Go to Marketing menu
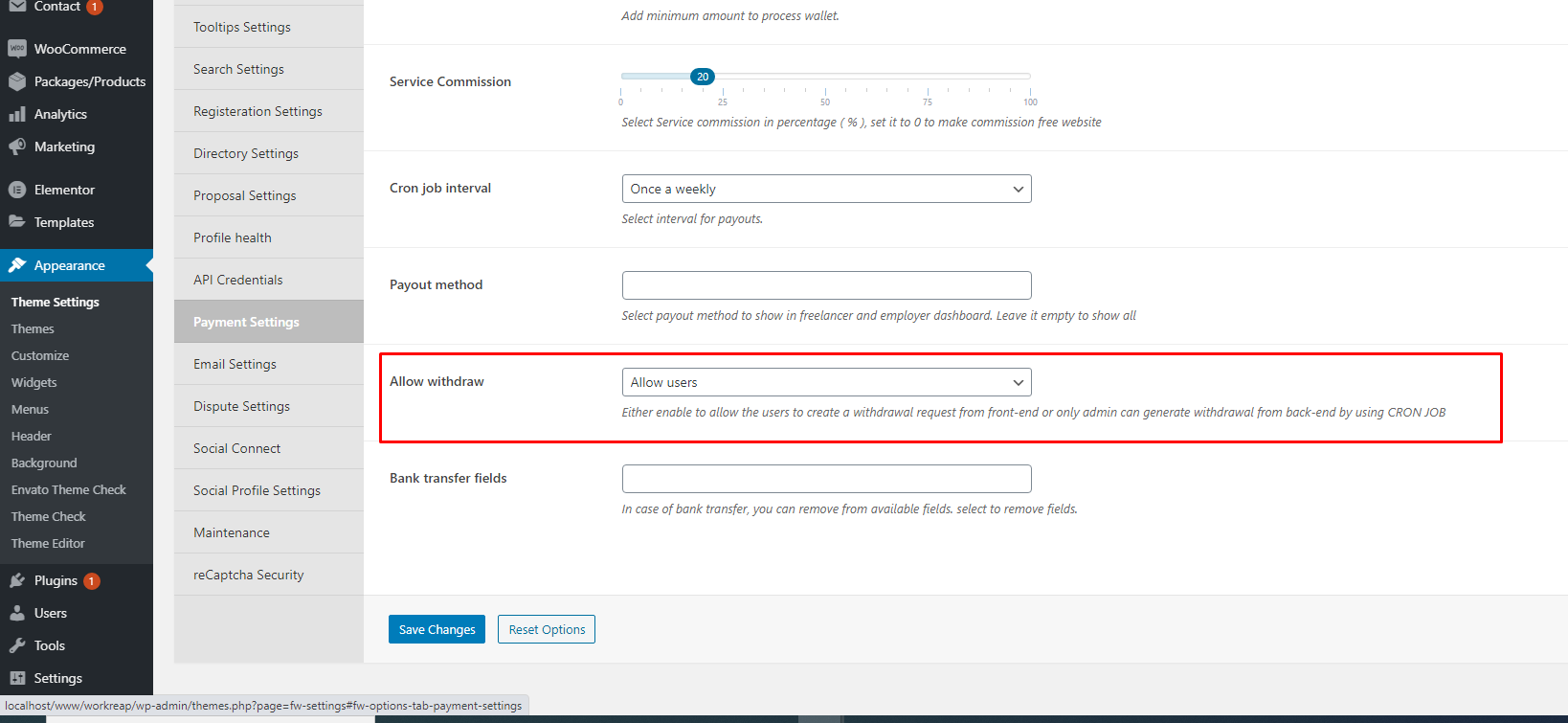The width and height of the screenshot is (1568, 723). point(77,147)
